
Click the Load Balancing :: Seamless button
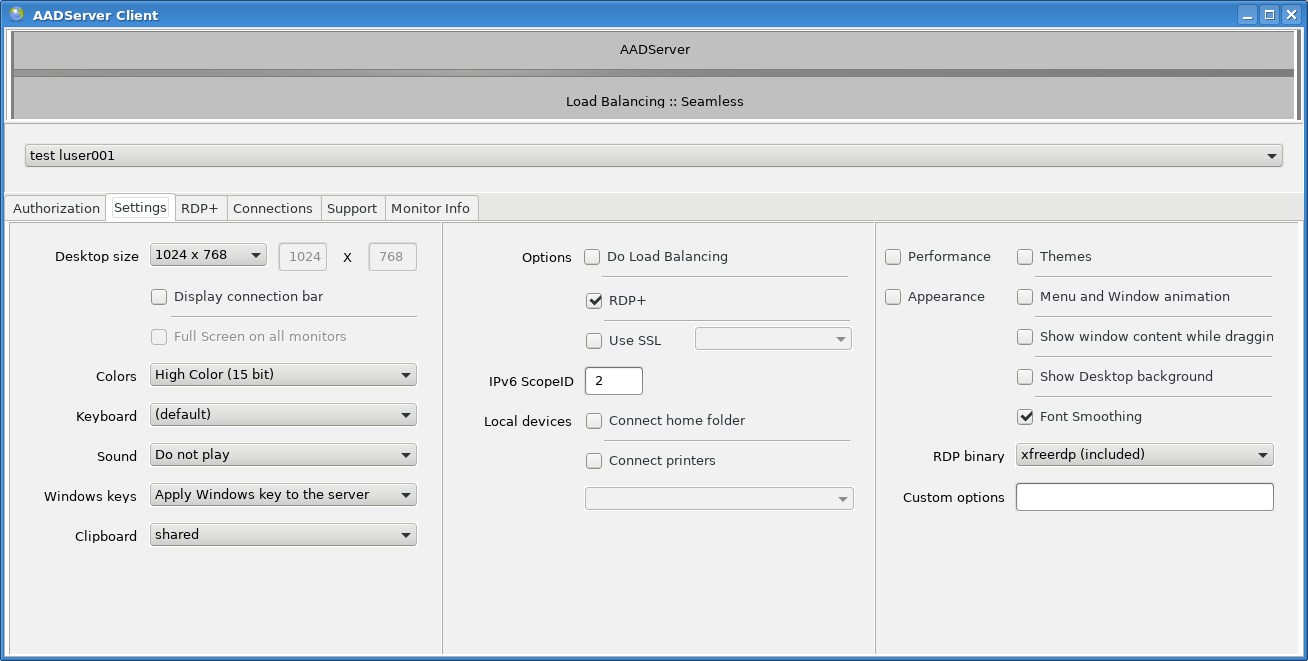654,100
